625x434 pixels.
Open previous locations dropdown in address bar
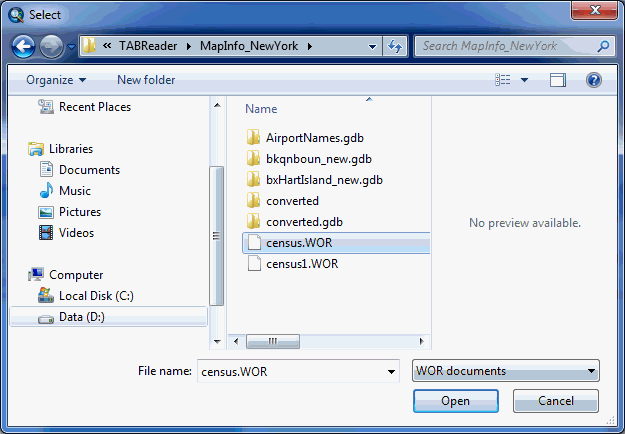(x=372, y=46)
